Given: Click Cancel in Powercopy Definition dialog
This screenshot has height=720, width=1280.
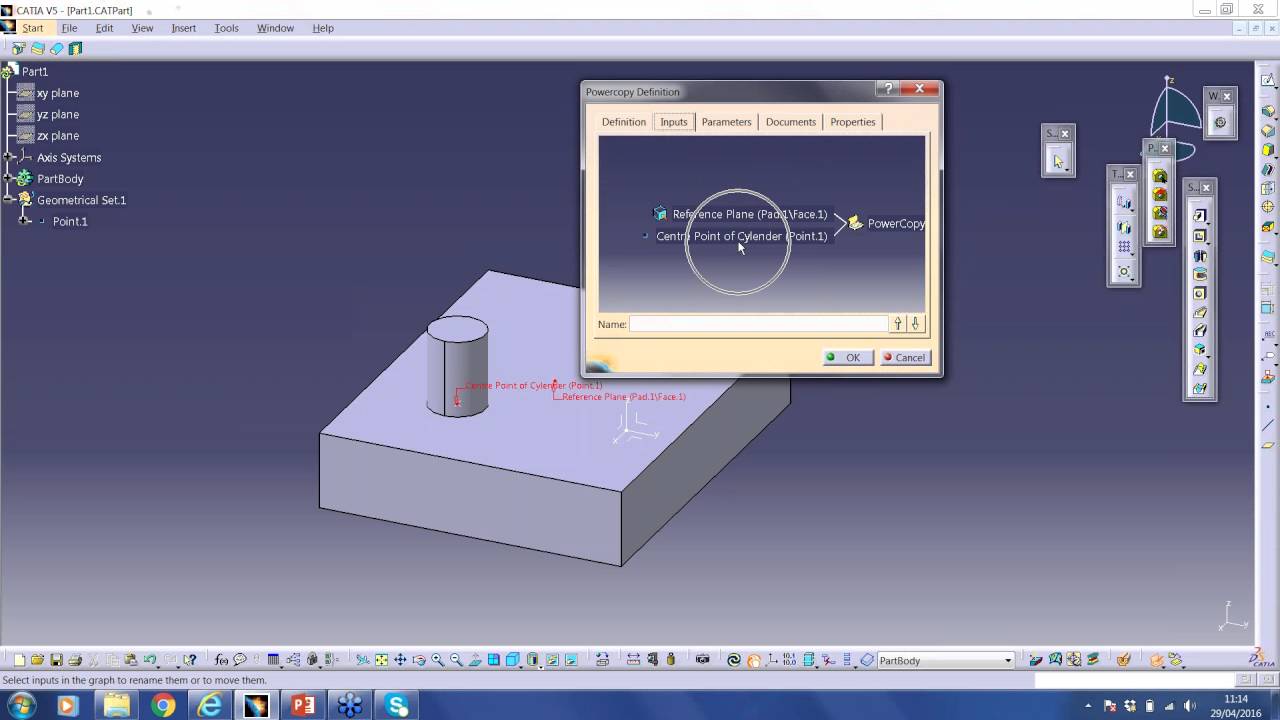Looking at the screenshot, I should pos(904,357).
